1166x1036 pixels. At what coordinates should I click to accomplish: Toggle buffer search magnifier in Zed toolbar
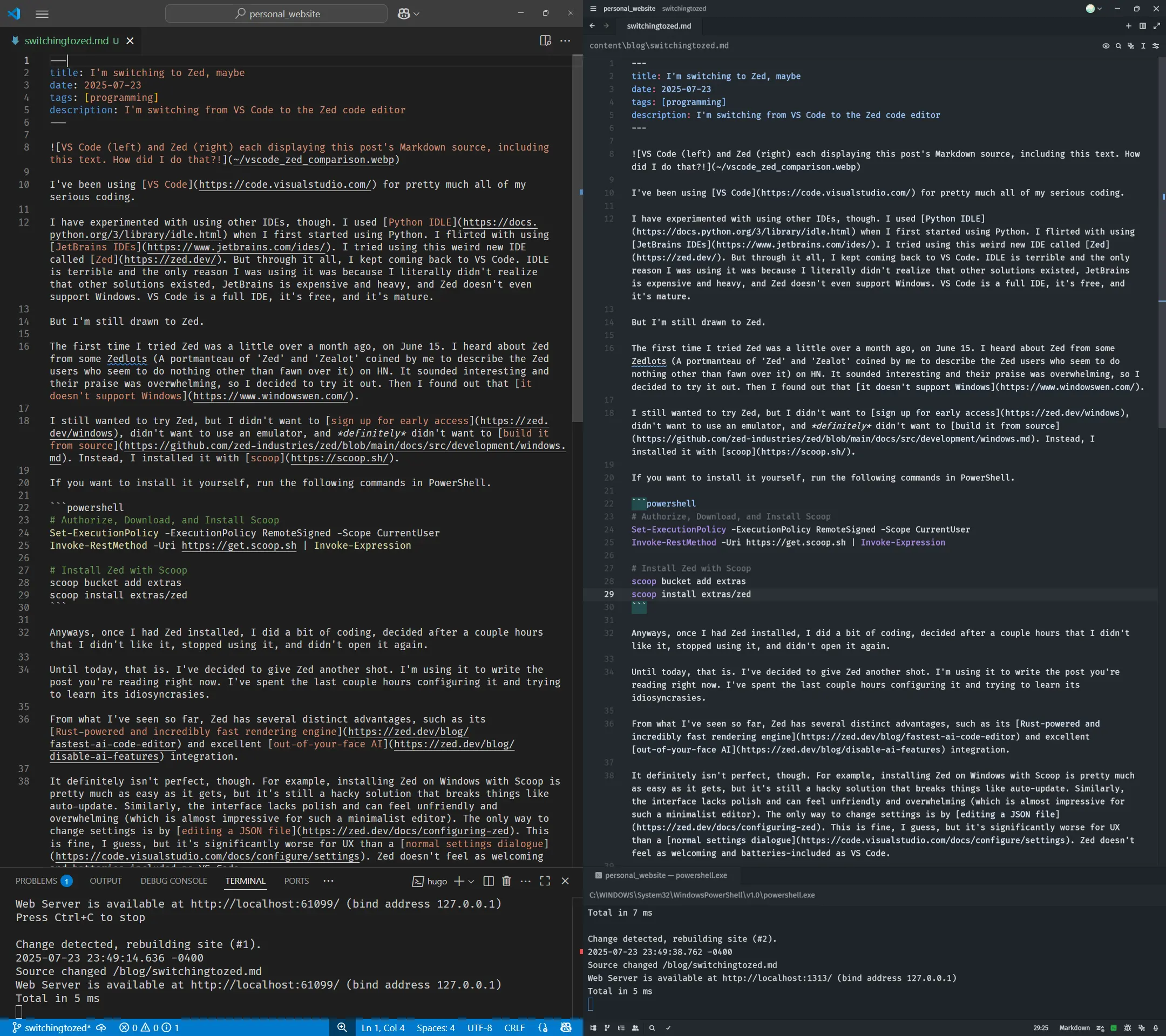tap(1118, 46)
